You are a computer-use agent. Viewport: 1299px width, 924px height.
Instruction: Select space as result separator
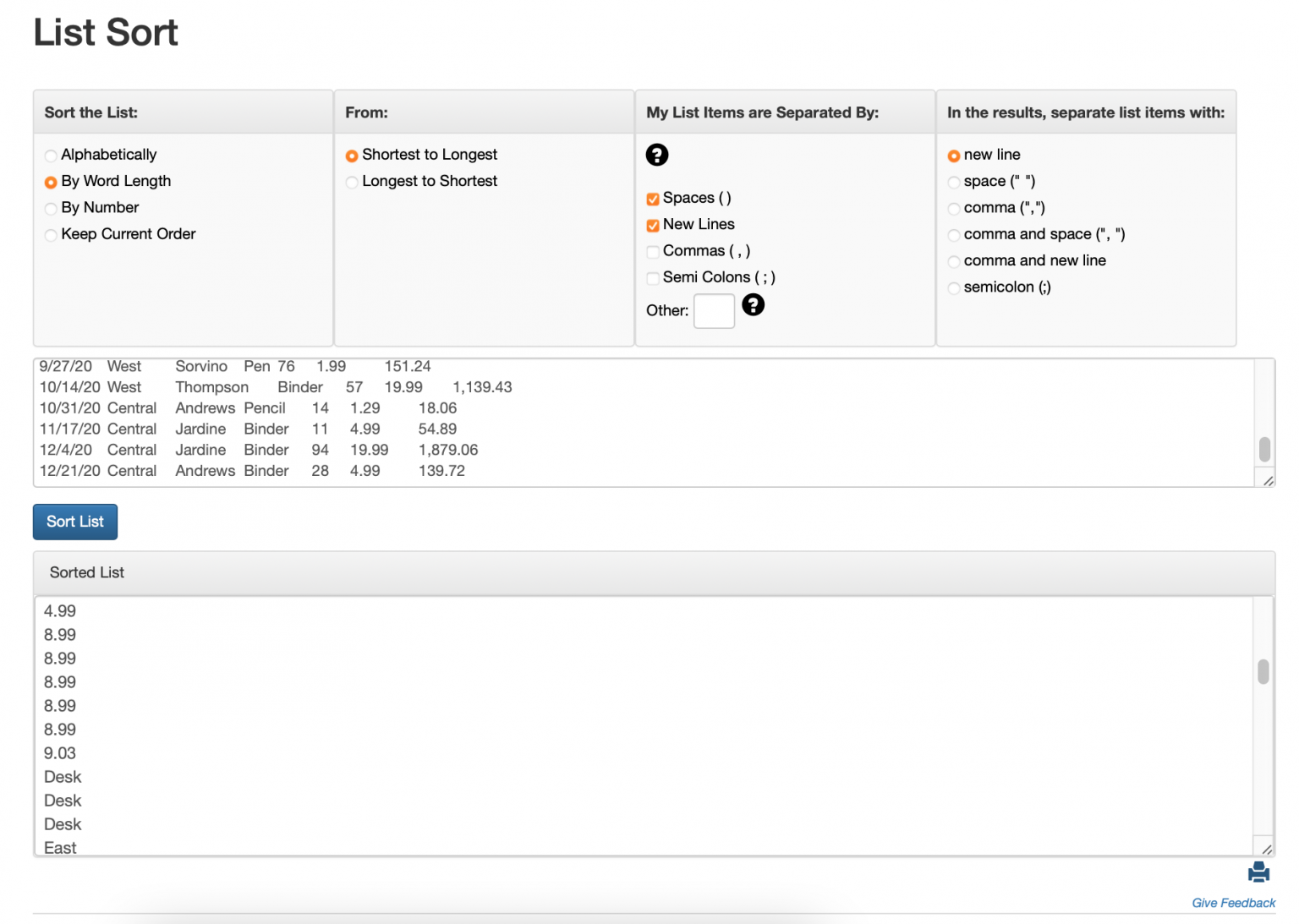coord(954,182)
